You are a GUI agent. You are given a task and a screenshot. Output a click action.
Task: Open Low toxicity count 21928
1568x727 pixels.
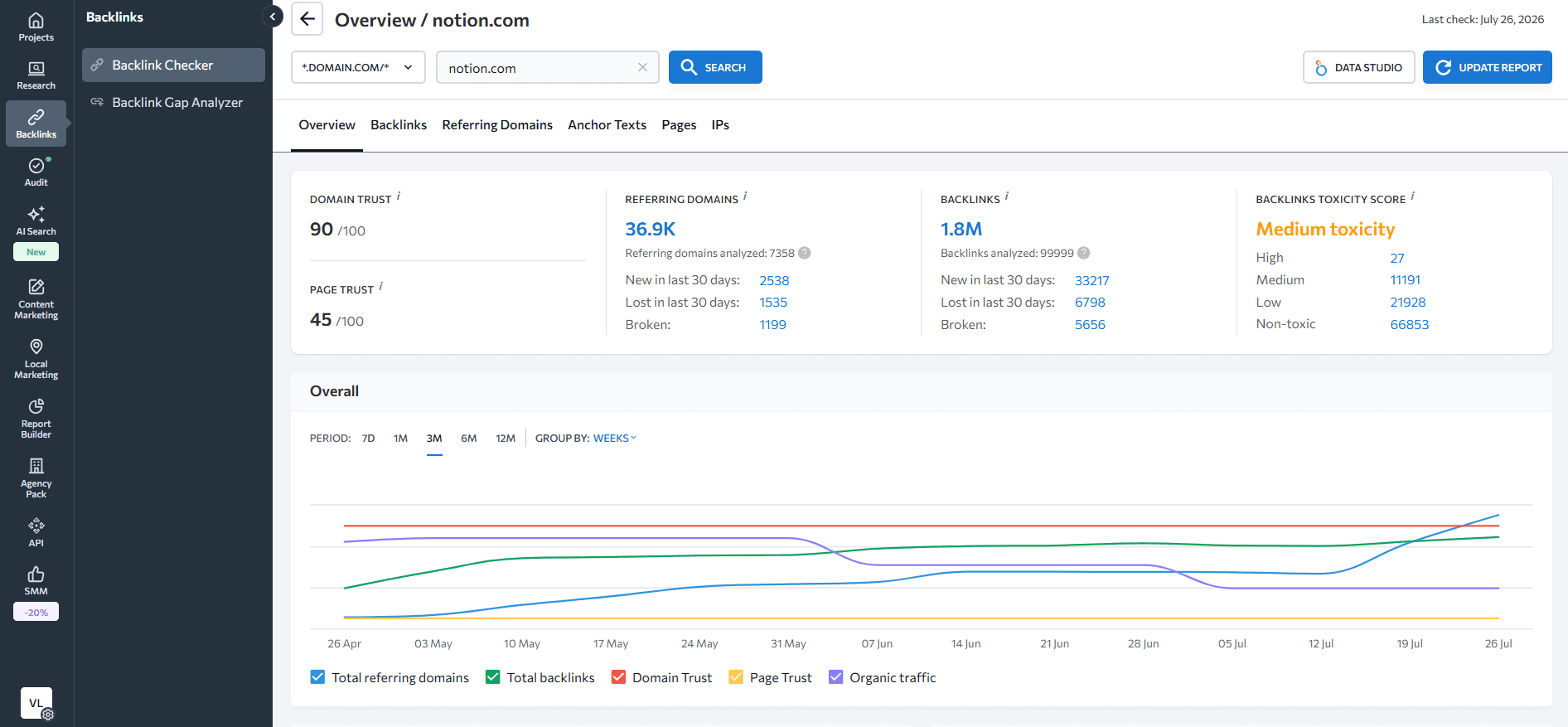tap(1408, 303)
